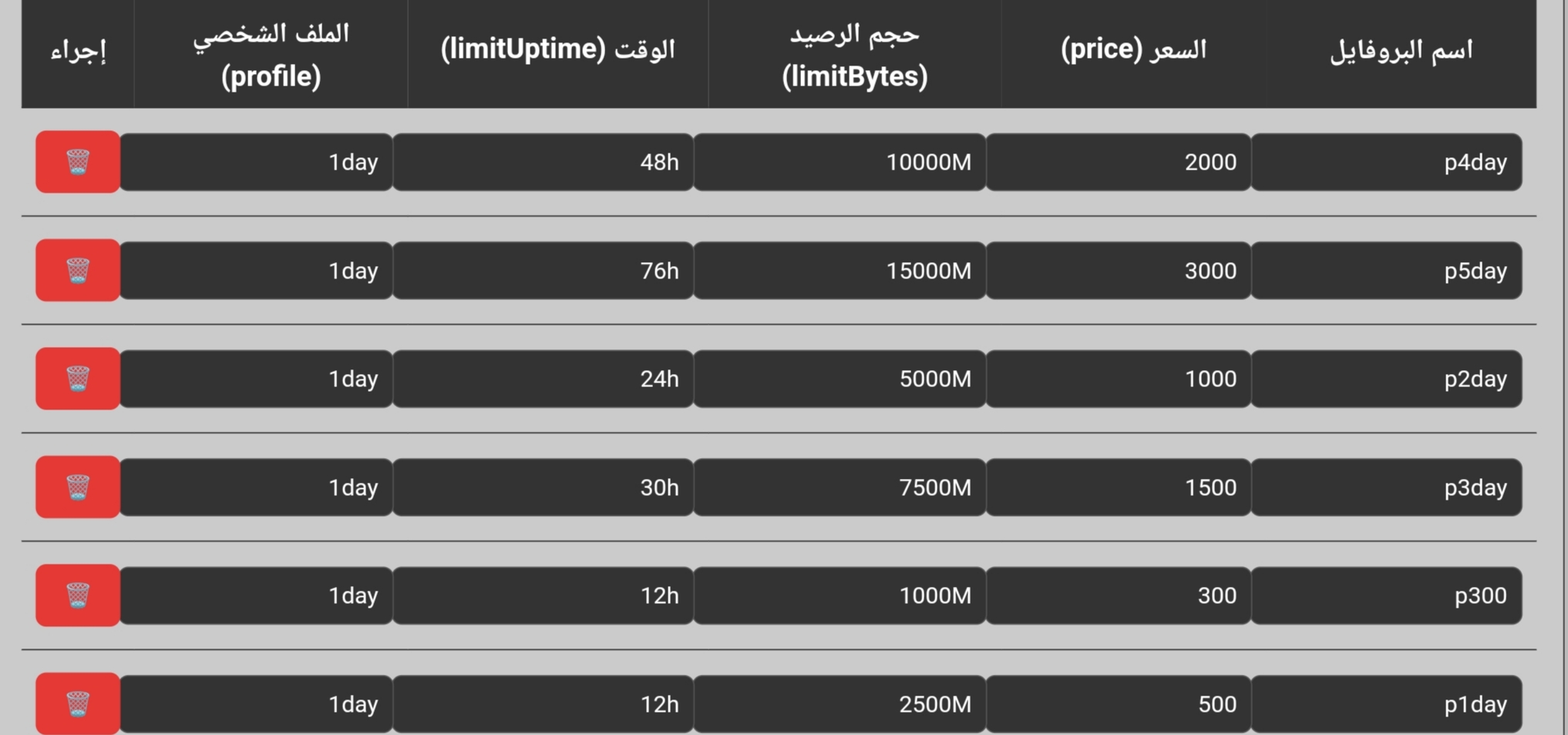Delete the p4day profile row
The image size is (1568, 735).
coord(77,162)
